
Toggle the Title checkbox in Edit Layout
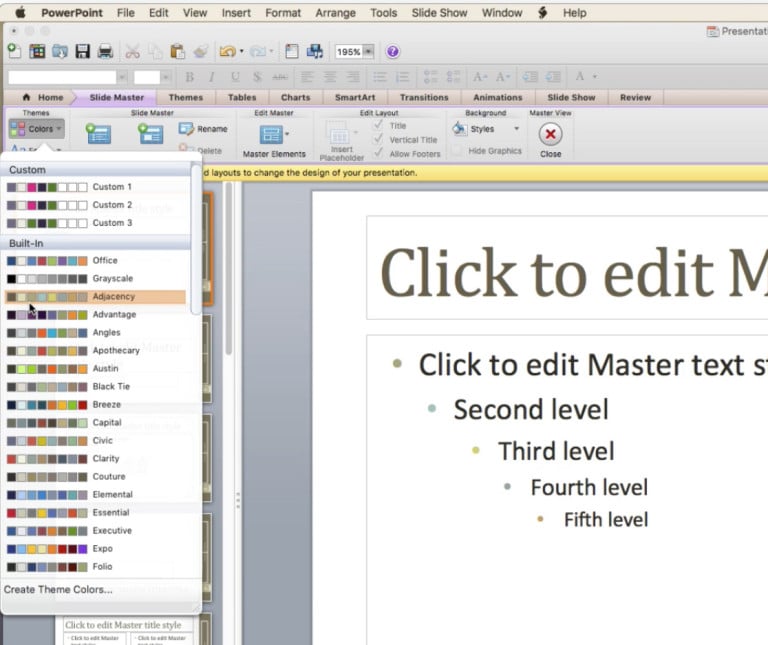(x=378, y=125)
